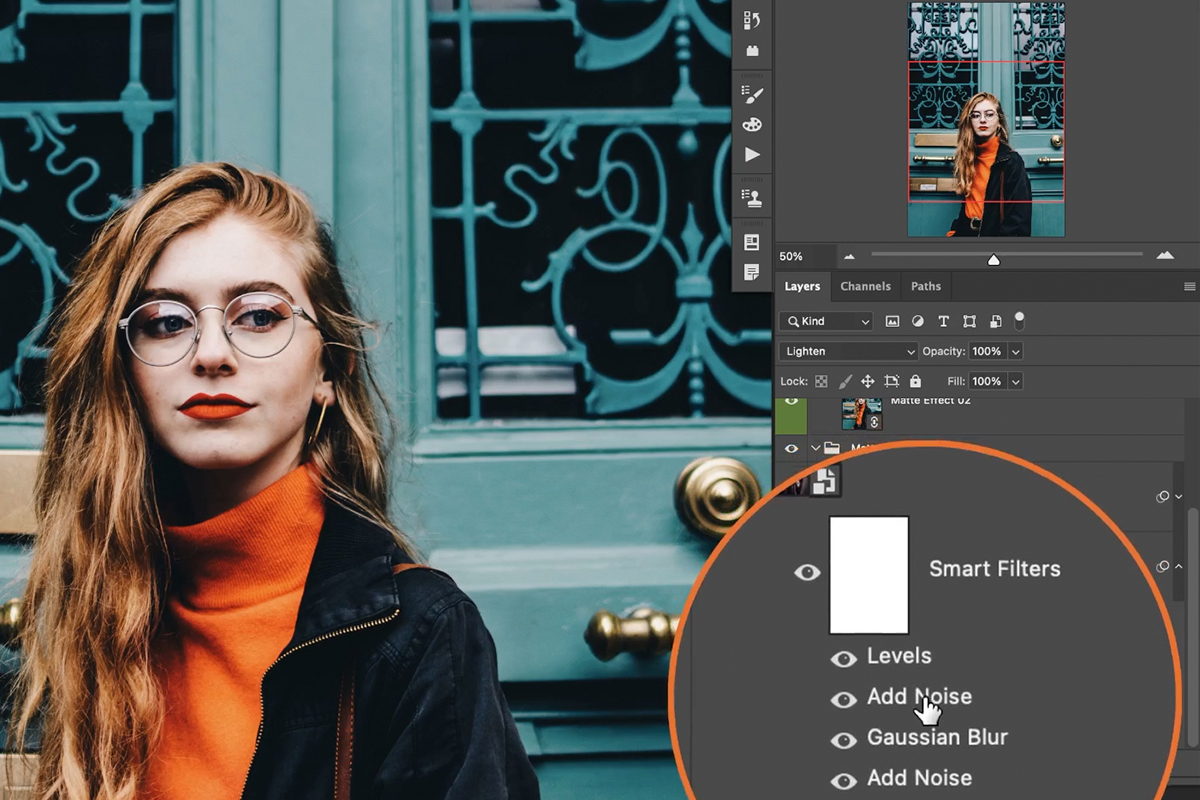Filter for adjustment layers icon

click(x=918, y=321)
